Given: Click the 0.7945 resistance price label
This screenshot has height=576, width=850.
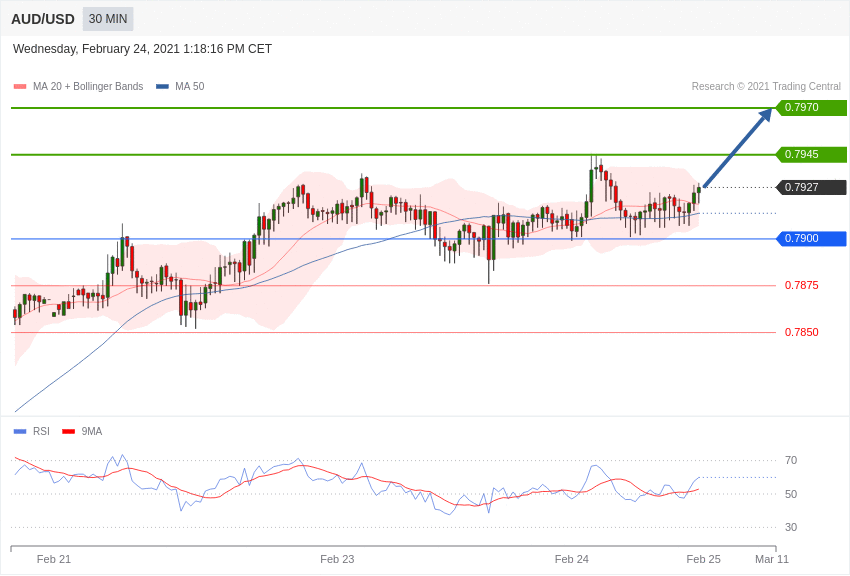Looking at the screenshot, I should click(811, 154).
